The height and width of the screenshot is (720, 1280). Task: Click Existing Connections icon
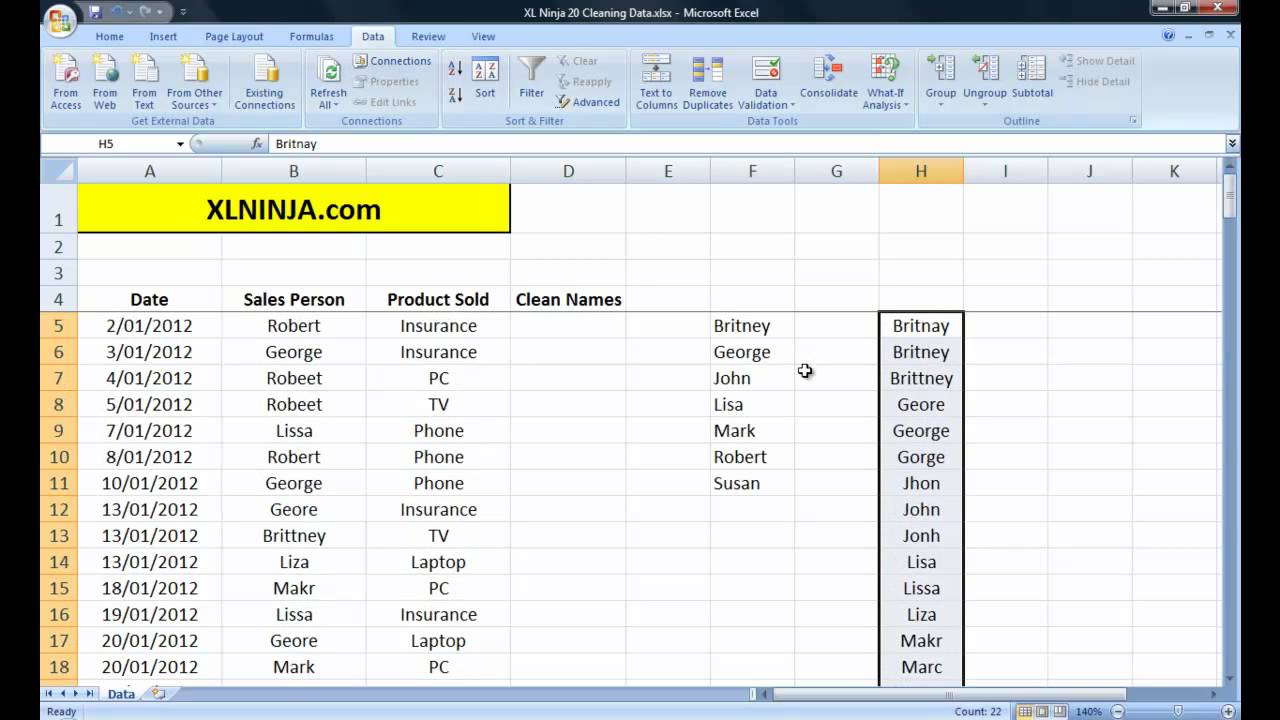point(265,83)
